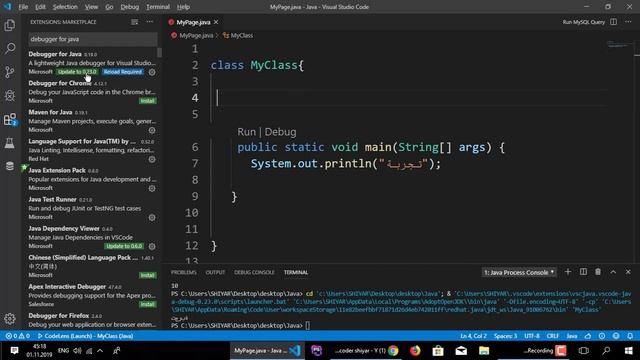Add a new terminal with plus icon
The width and height of the screenshot is (640, 360).
pyautogui.click(x=568, y=272)
